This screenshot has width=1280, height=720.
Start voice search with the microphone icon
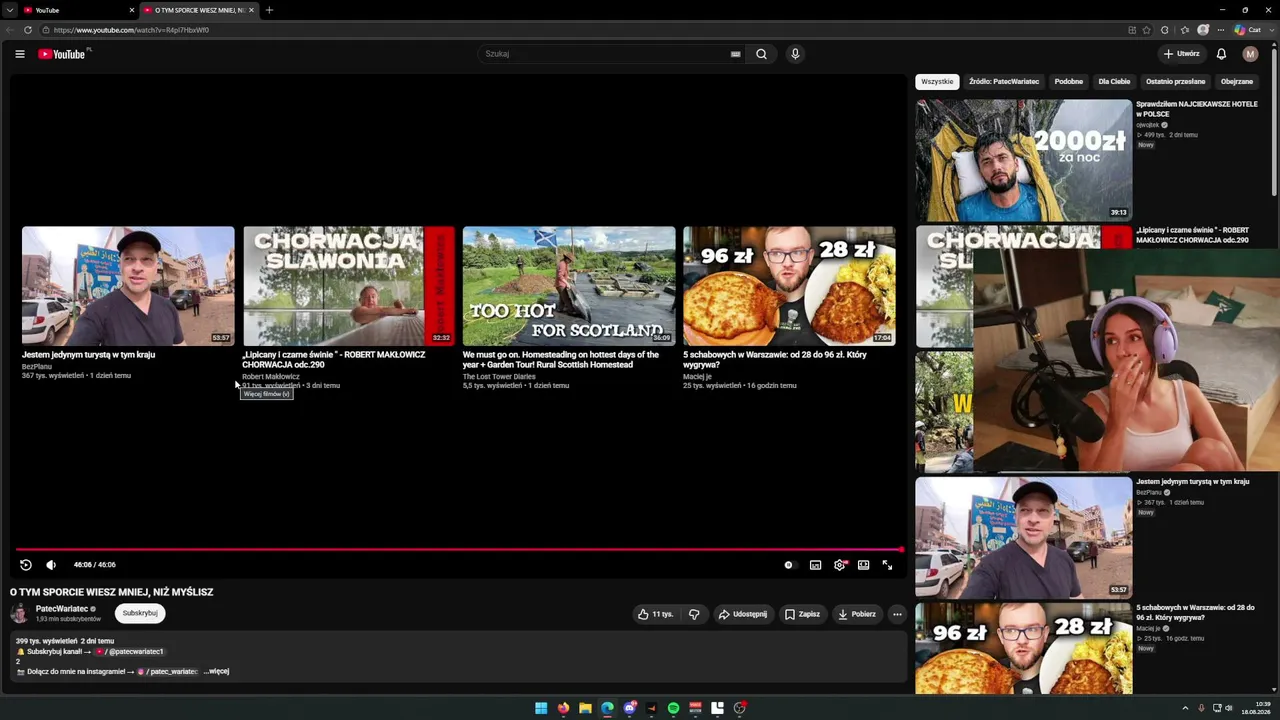click(795, 54)
